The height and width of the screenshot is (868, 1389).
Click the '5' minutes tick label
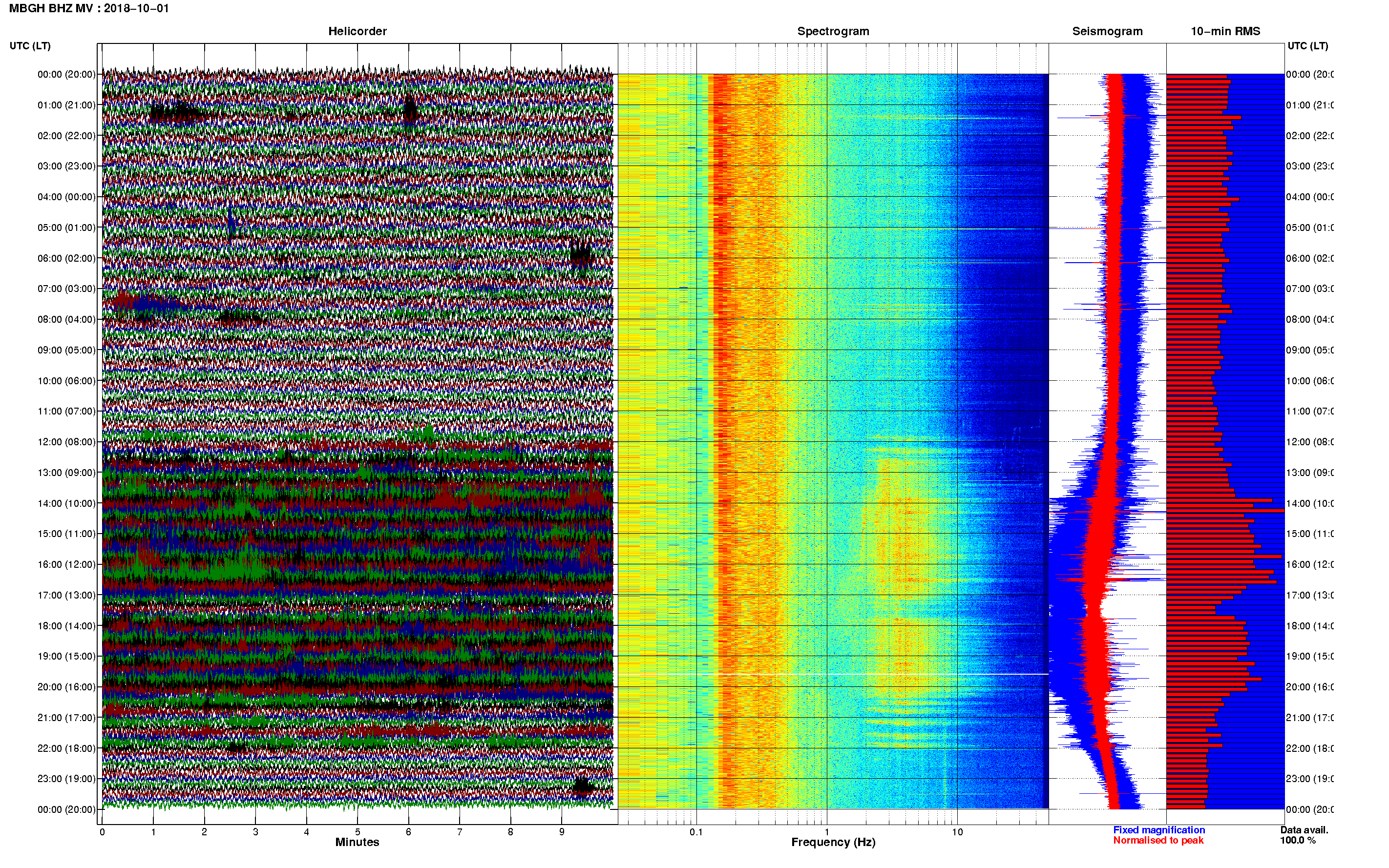(358, 832)
